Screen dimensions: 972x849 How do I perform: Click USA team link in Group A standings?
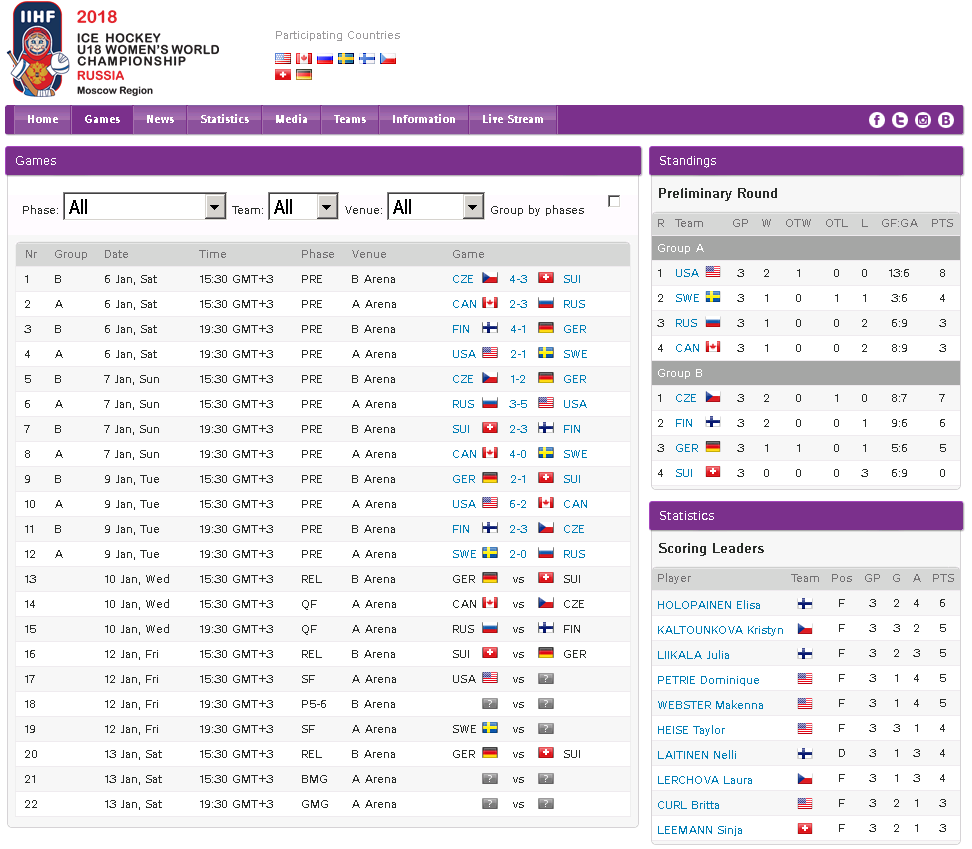687,273
